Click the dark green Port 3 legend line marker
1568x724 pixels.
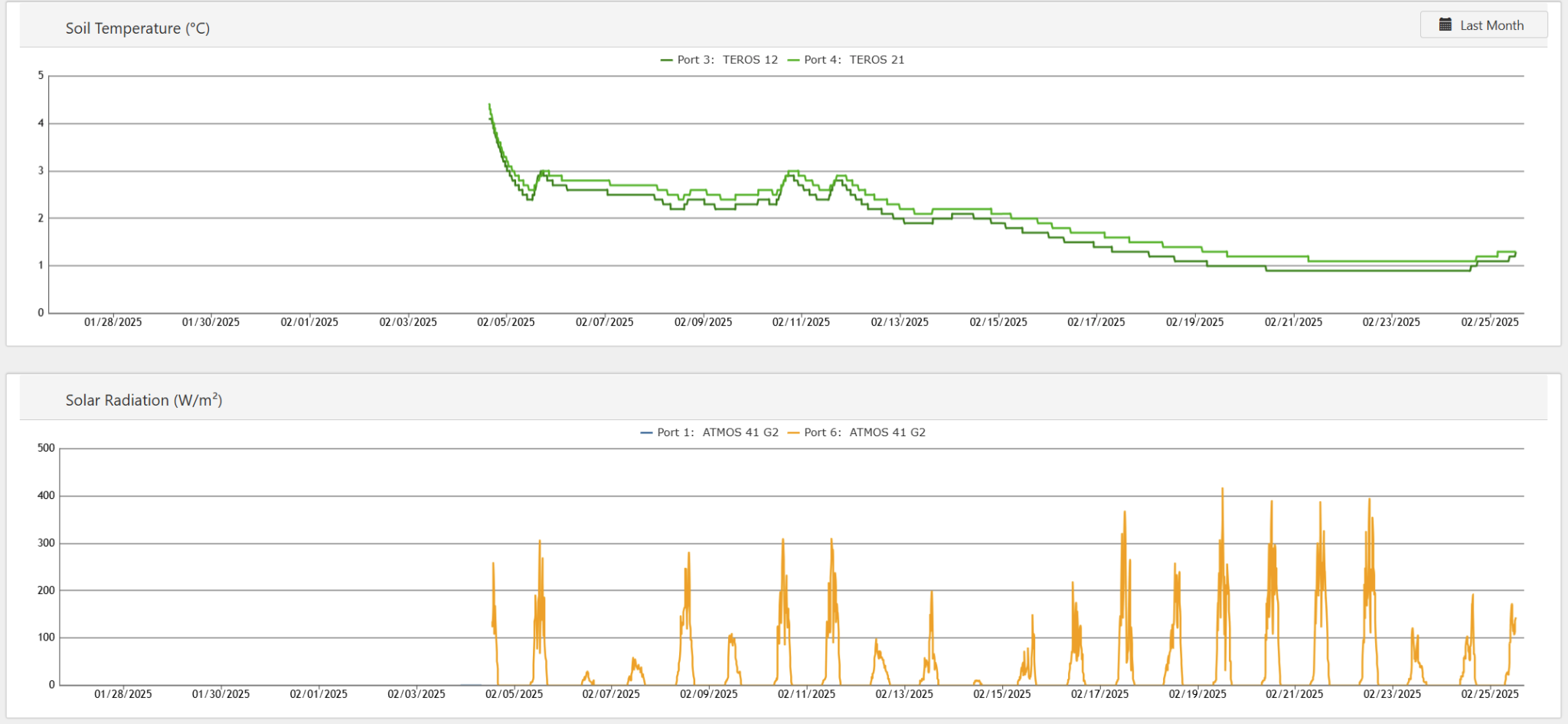coord(667,60)
